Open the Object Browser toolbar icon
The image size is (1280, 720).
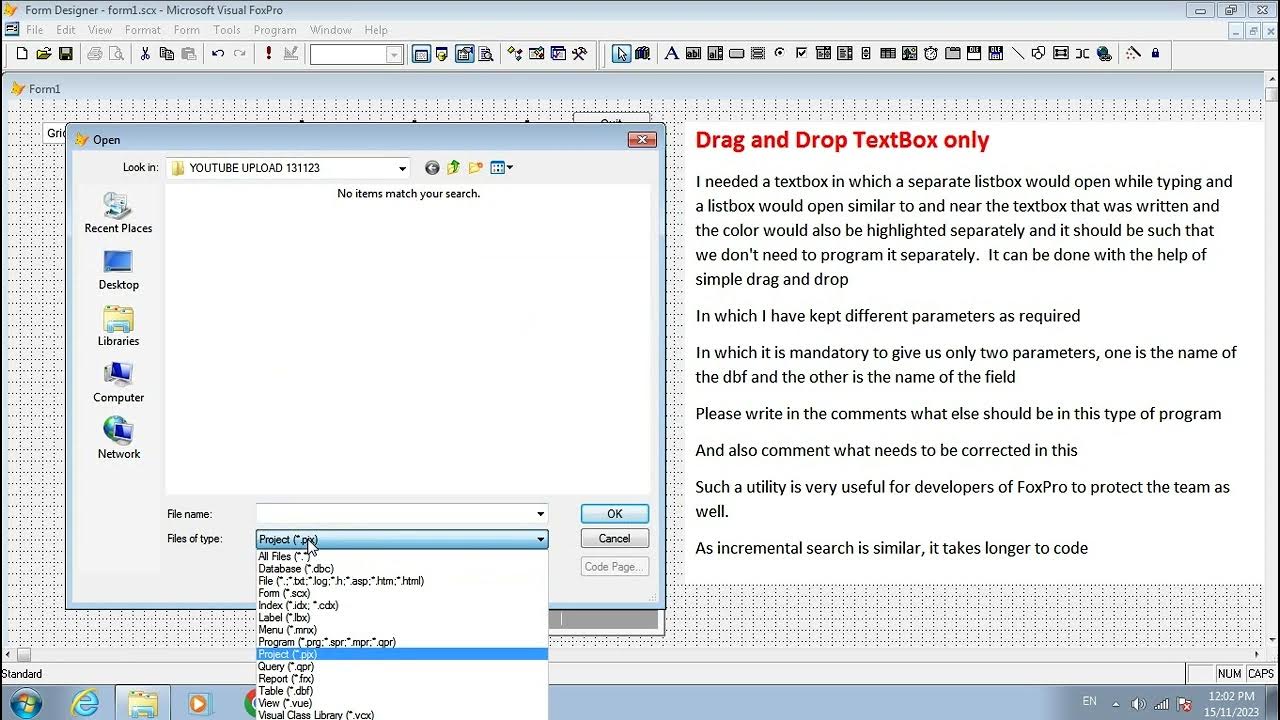537,54
